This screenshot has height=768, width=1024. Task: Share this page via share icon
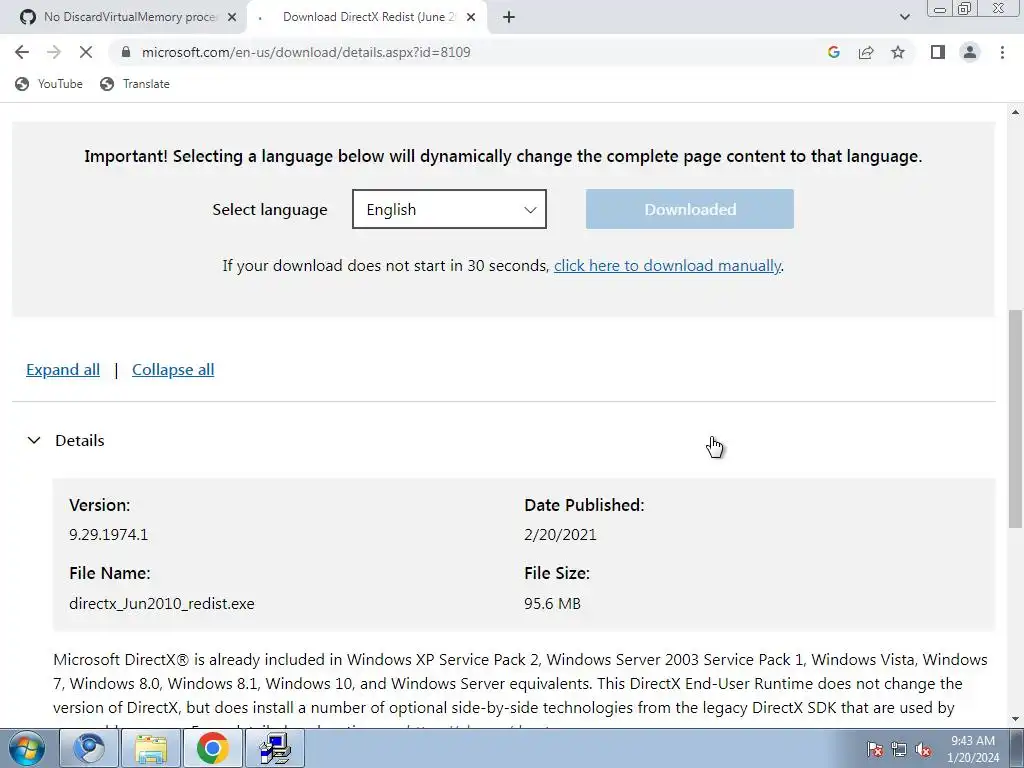point(866,52)
